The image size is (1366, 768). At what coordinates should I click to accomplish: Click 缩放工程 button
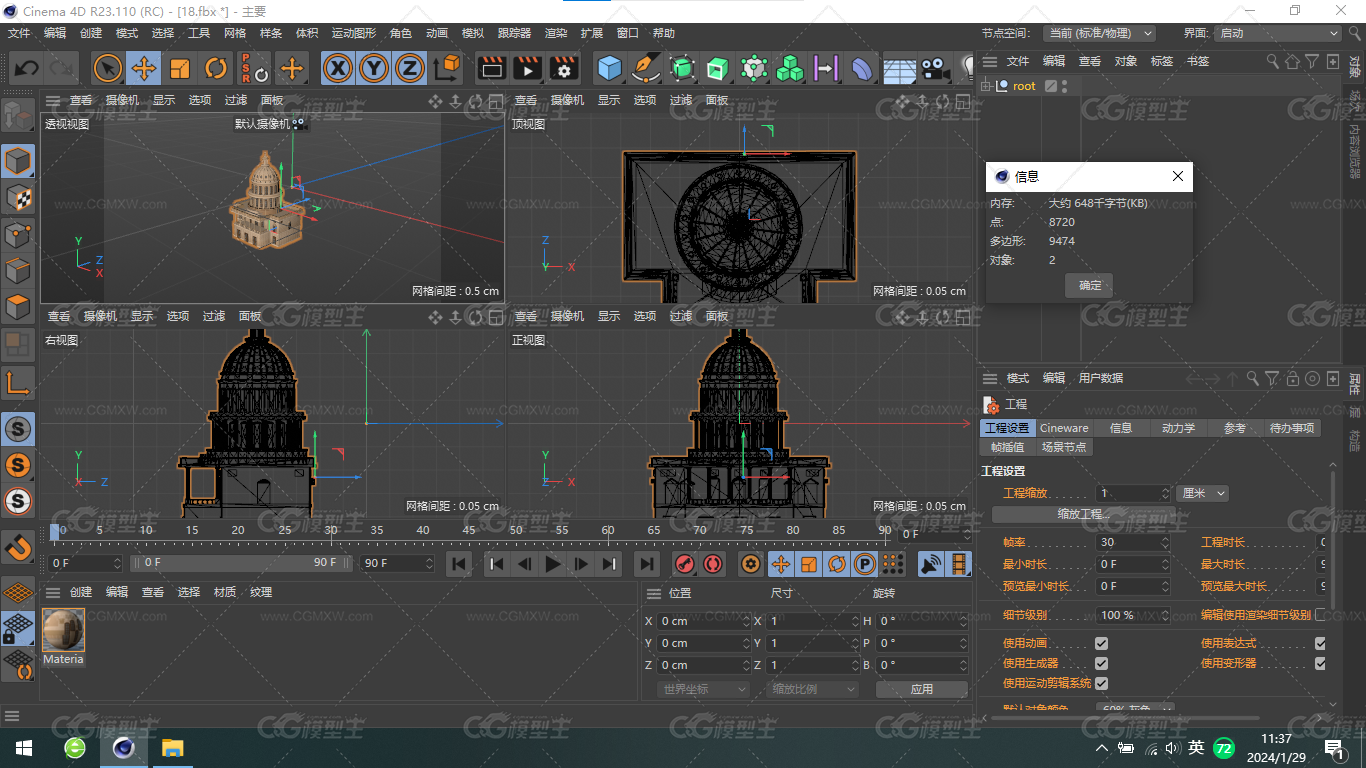pos(1084,514)
